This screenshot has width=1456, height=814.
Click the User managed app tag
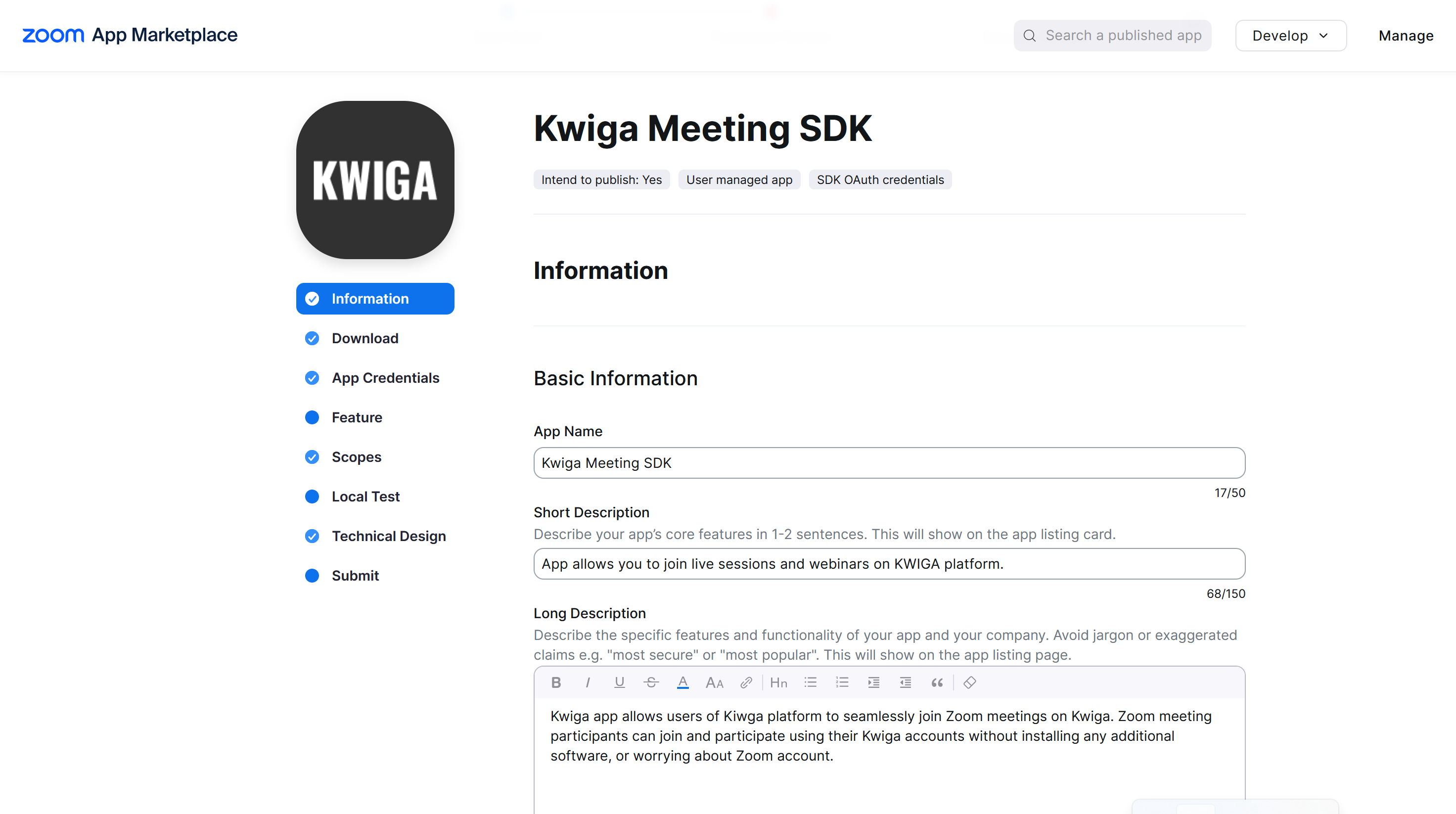point(739,180)
